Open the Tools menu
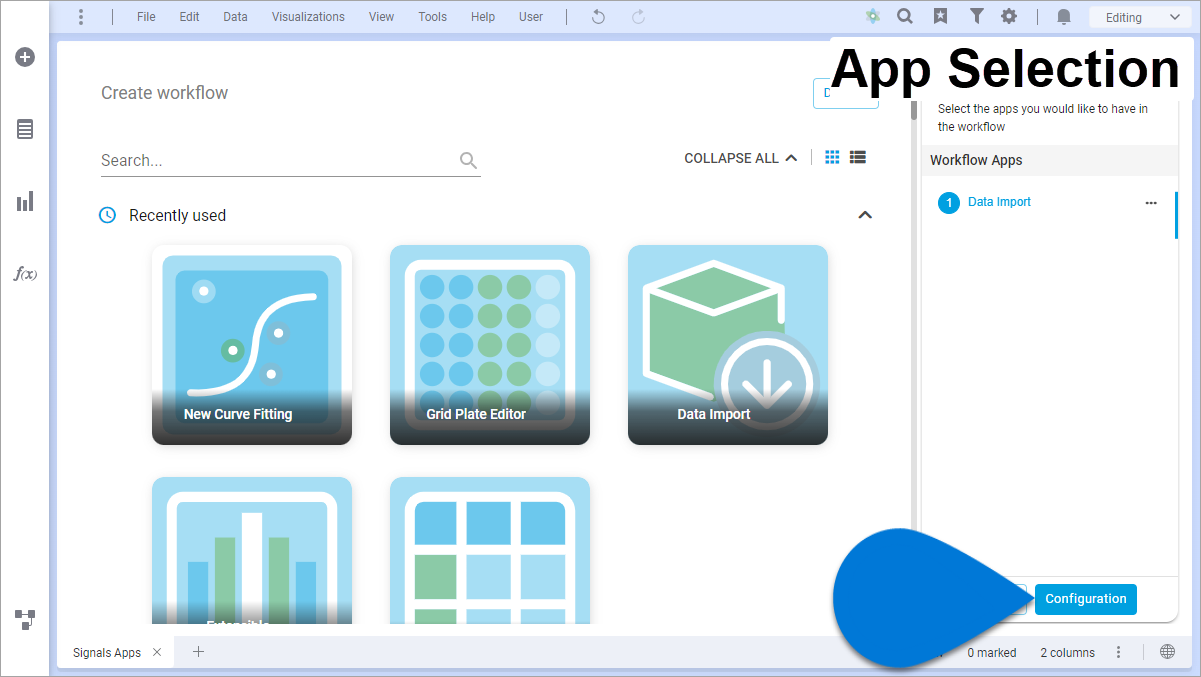Image resolution: width=1201 pixels, height=677 pixels. click(433, 17)
